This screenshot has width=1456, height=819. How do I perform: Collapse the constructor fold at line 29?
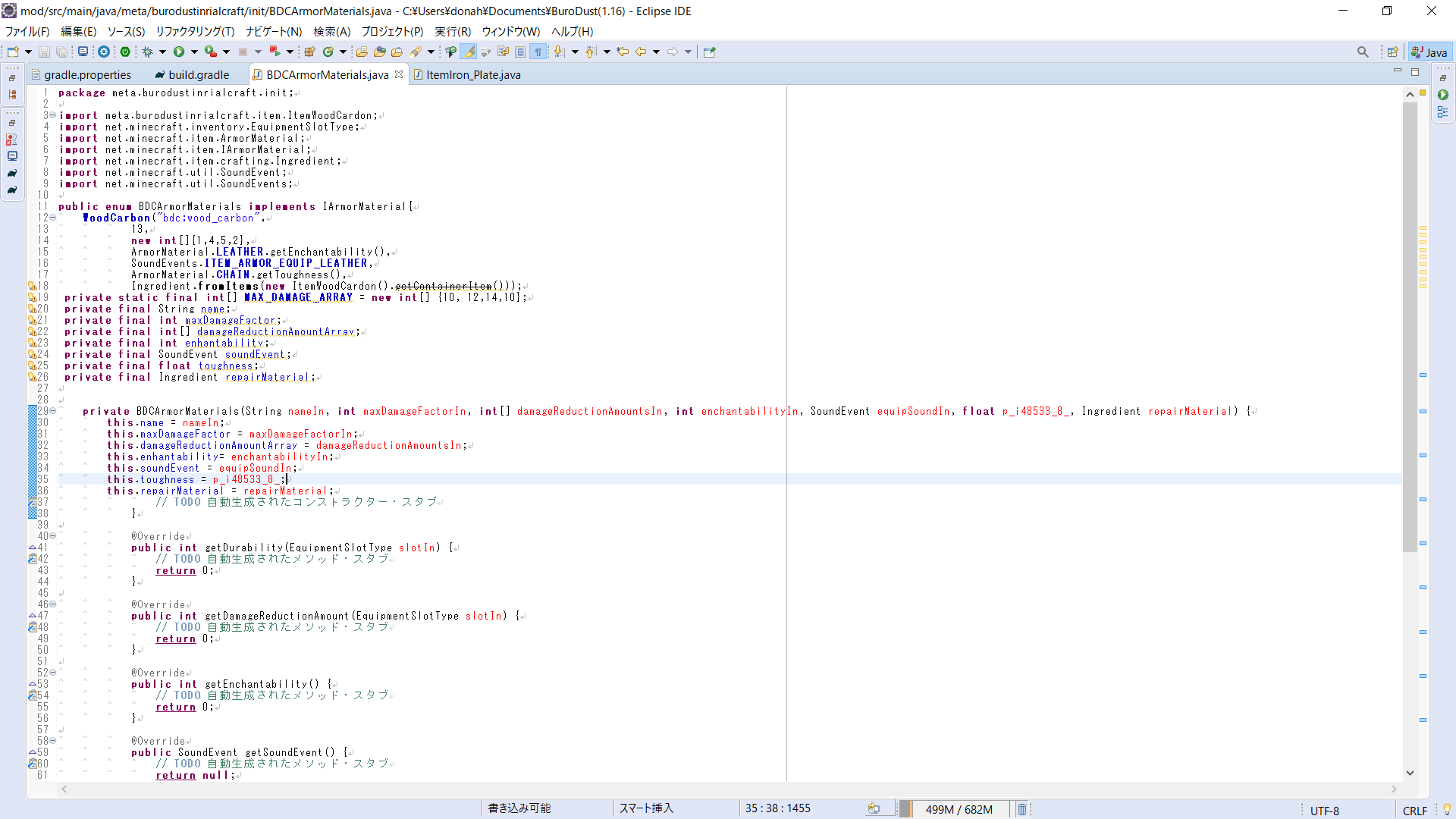click(52, 411)
